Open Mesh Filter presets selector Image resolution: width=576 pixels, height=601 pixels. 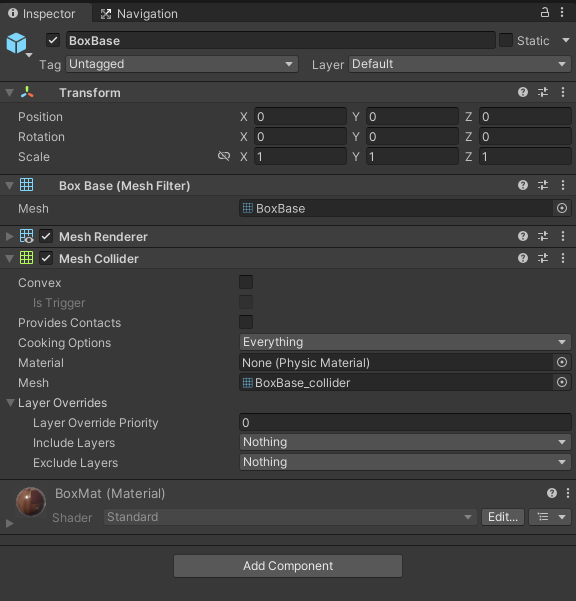click(543, 185)
